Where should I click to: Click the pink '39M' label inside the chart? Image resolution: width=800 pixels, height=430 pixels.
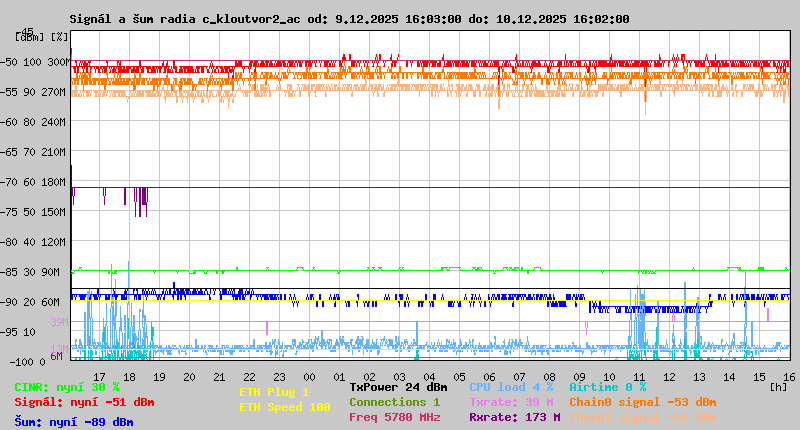click(x=59, y=322)
